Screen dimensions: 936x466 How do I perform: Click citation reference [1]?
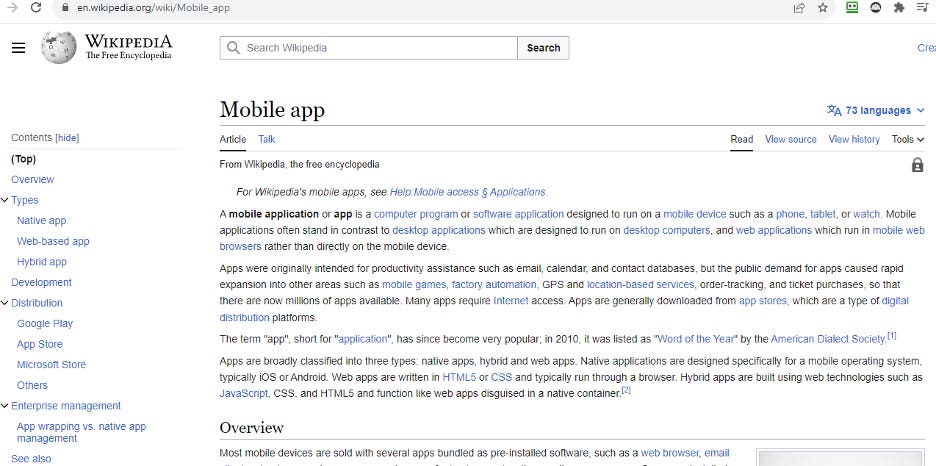pos(892,336)
